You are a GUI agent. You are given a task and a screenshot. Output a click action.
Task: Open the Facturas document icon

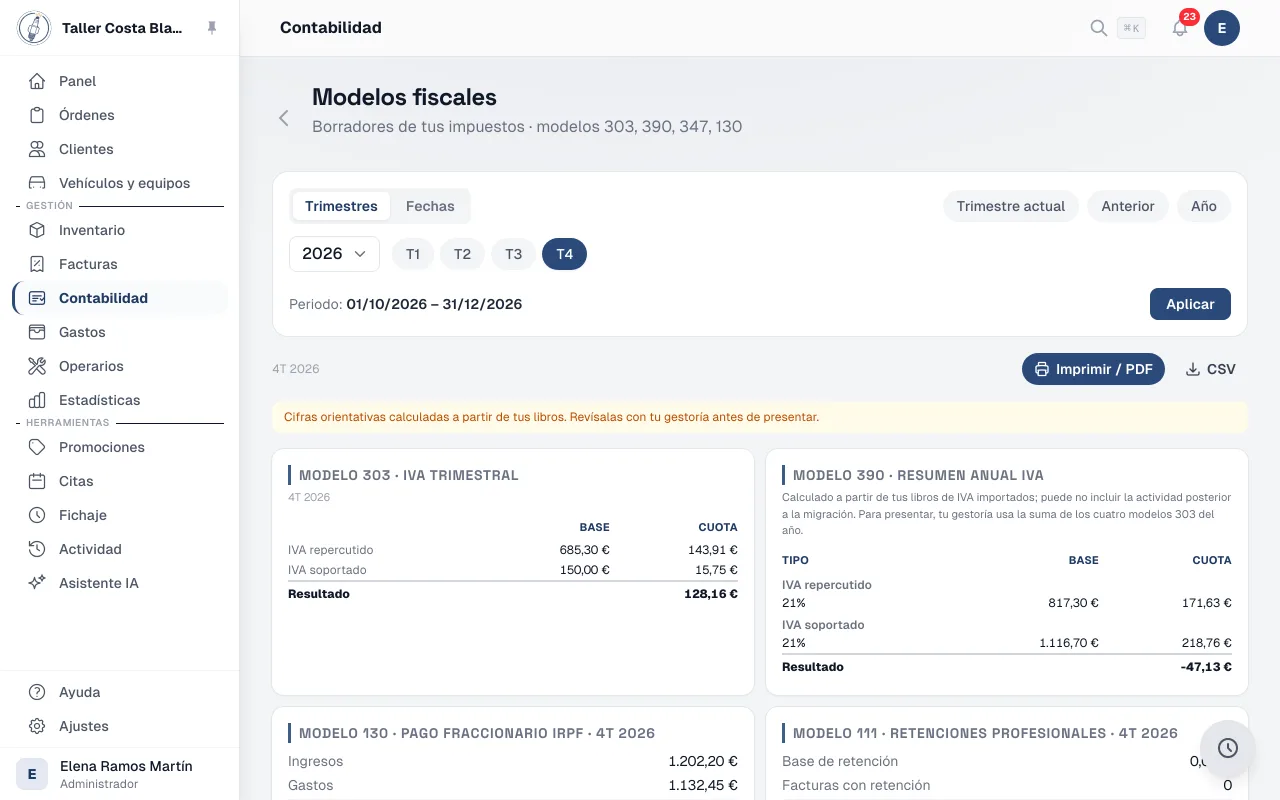(x=37, y=264)
